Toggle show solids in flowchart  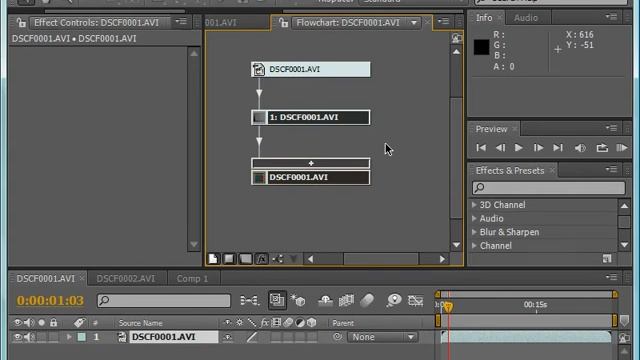pyautogui.click(x=229, y=259)
